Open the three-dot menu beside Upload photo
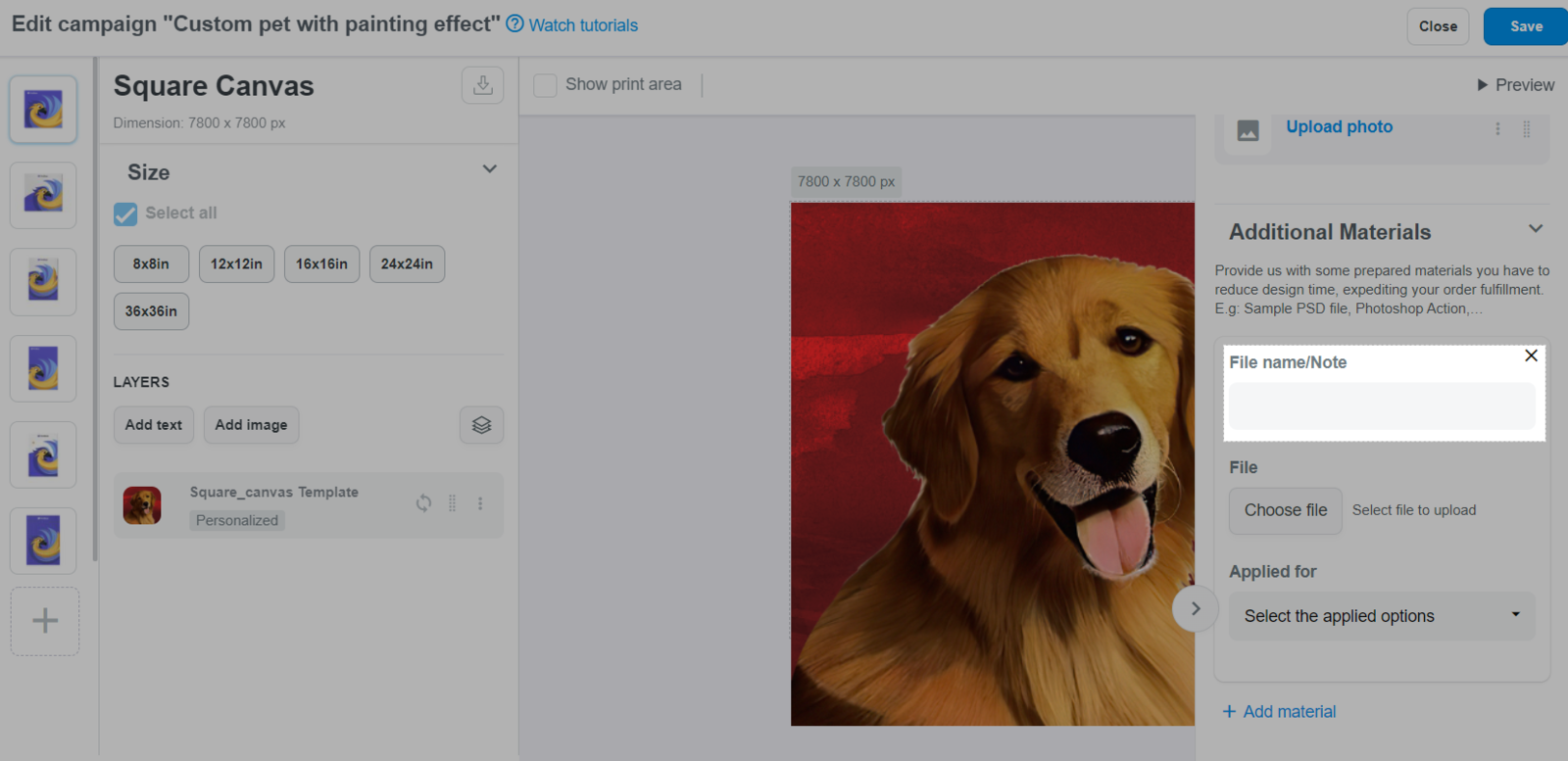 click(1497, 129)
